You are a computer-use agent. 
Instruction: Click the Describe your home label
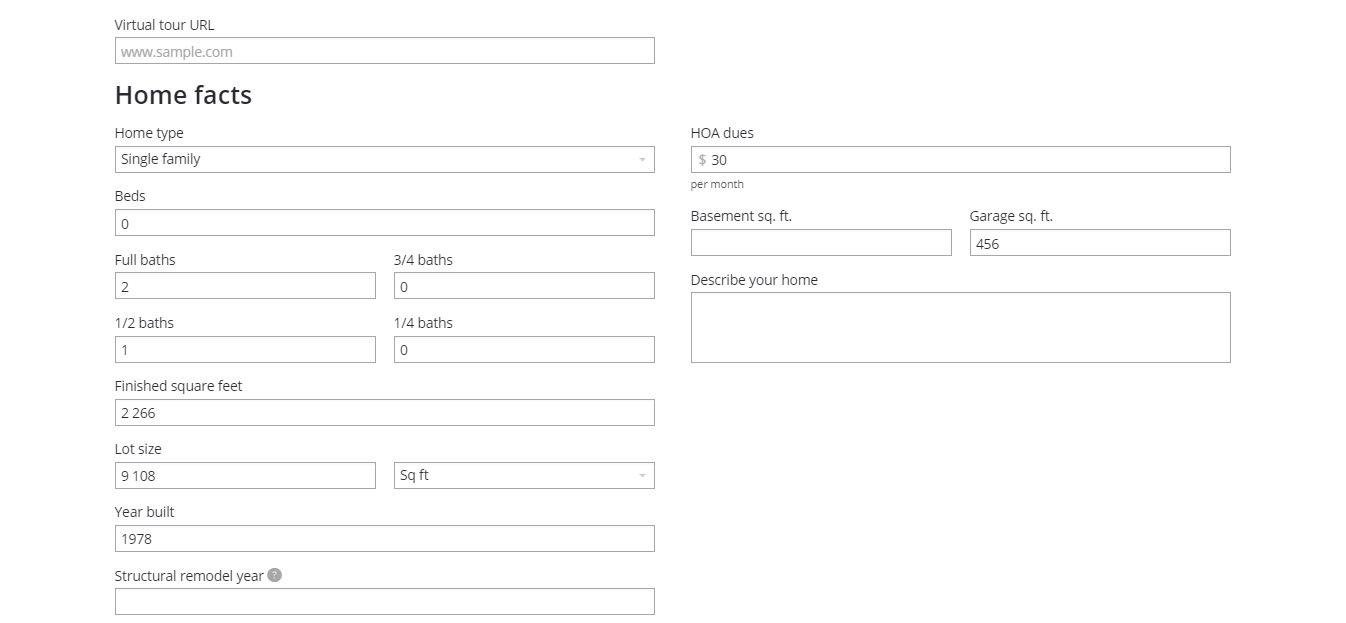click(754, 280)
